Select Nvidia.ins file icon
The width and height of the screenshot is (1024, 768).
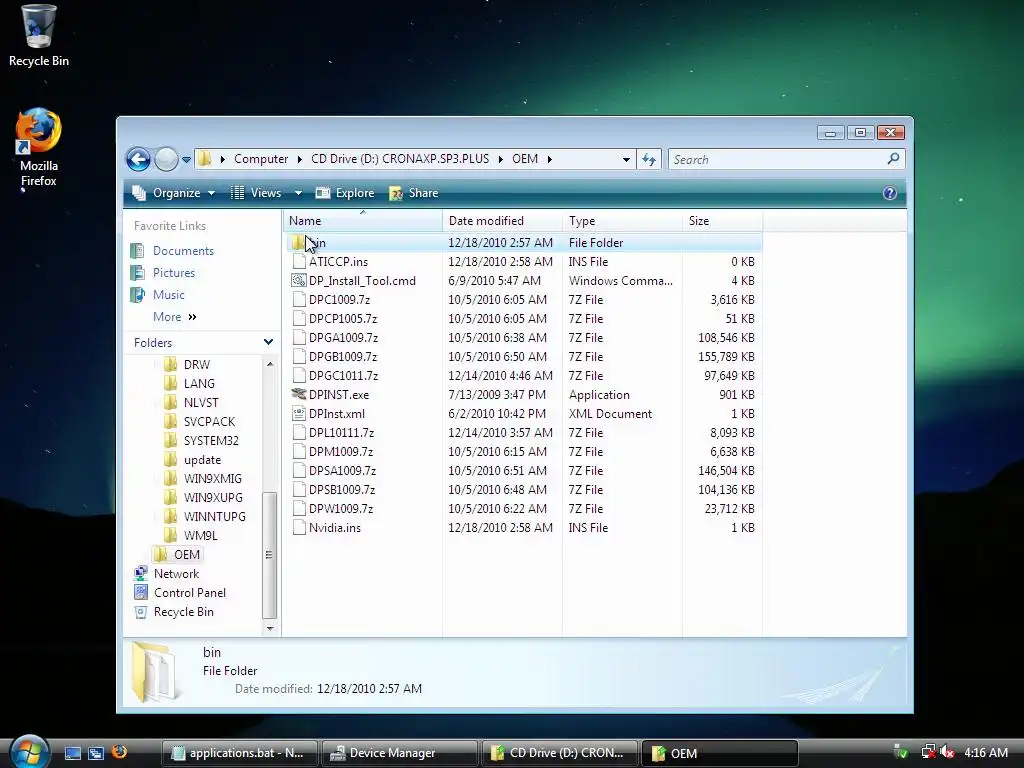click(298, 528)
